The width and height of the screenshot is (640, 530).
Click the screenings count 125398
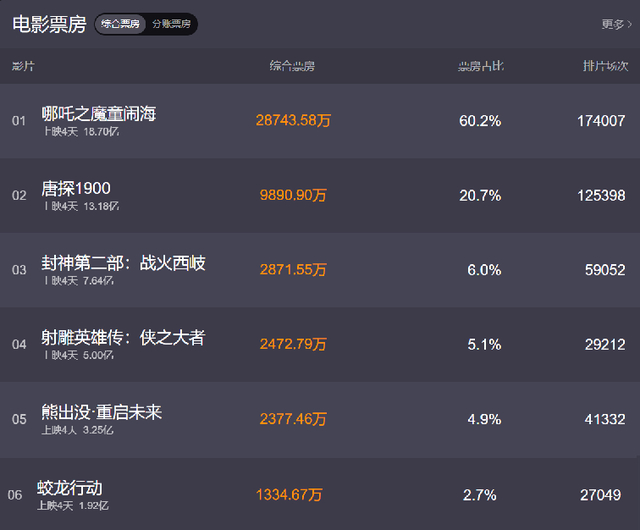click(601, 195)
